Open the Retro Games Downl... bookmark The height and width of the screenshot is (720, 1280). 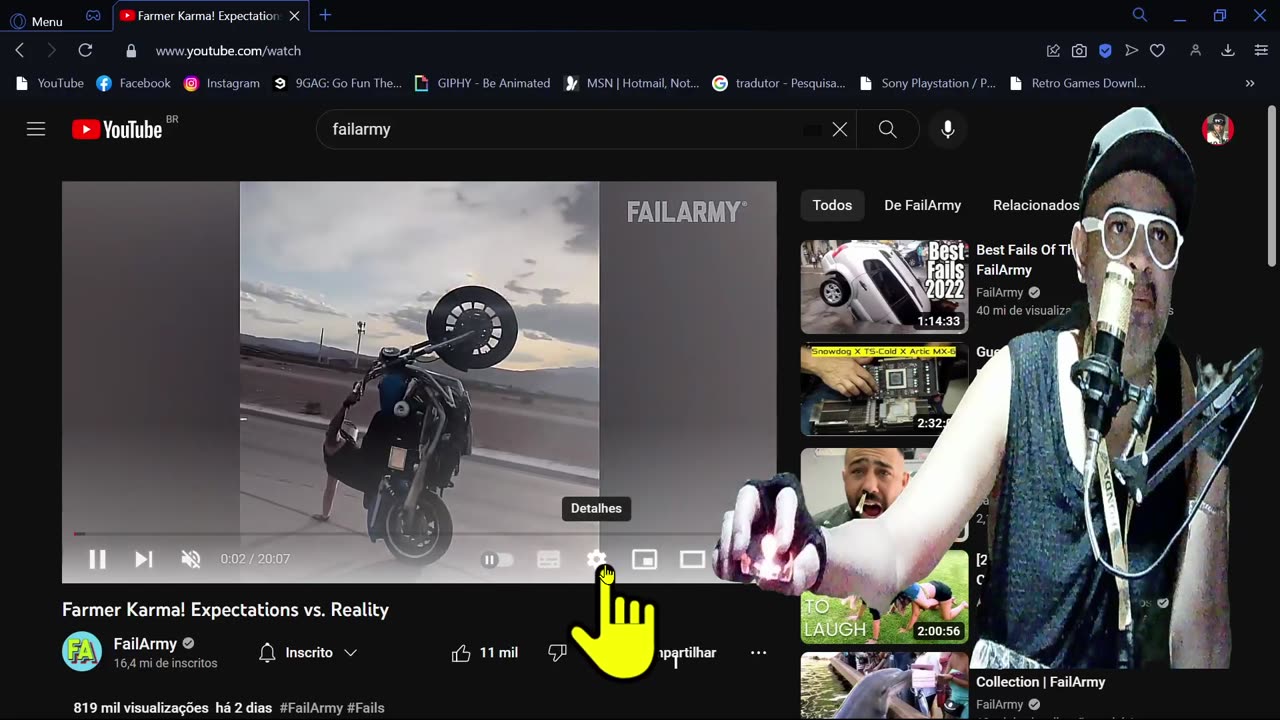[1078, 83]
